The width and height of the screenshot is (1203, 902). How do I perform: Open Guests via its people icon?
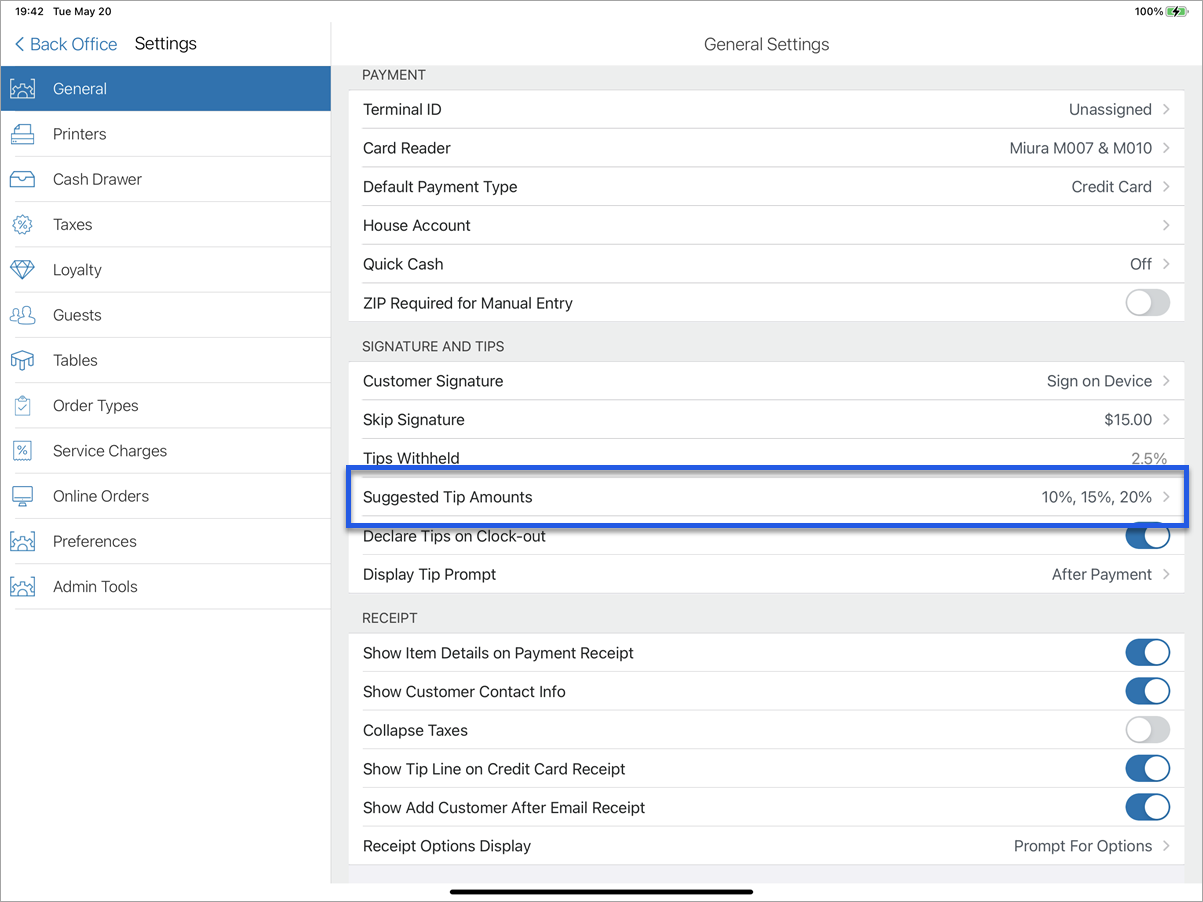click(x=22, y=315)
